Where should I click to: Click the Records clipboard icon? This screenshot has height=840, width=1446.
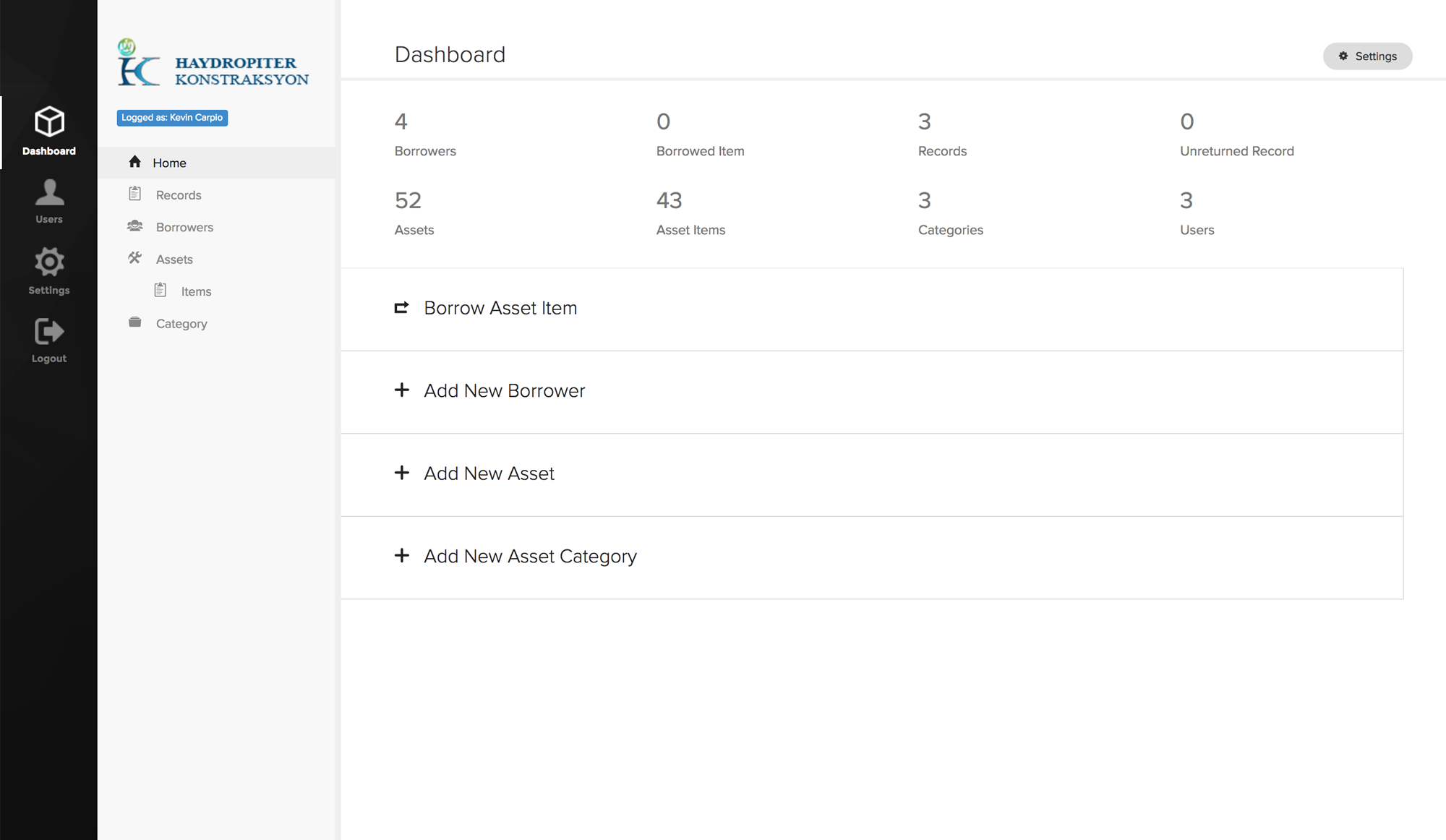pos(134,194)
